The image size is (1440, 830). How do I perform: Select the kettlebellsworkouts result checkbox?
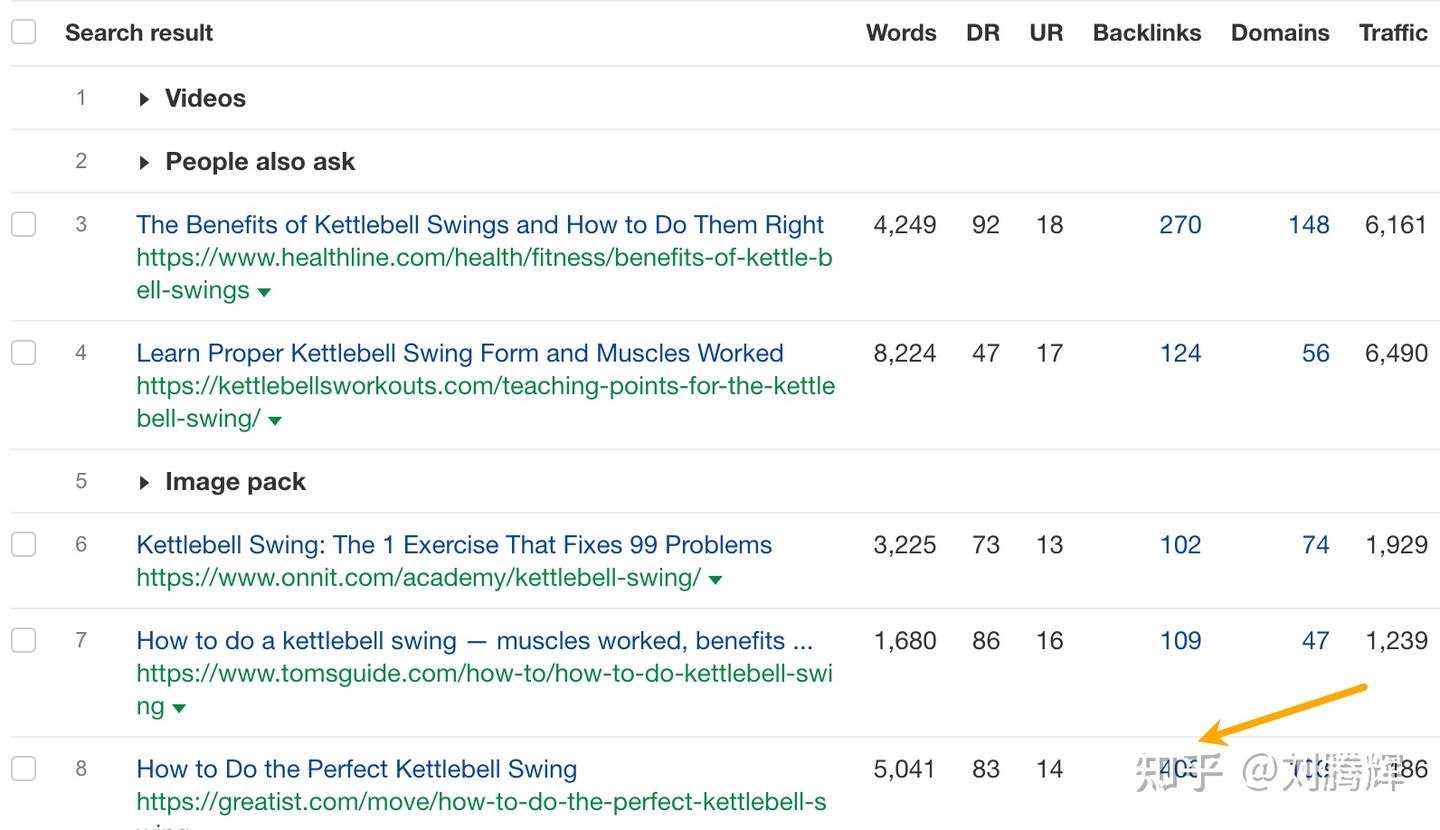point(23,352)
